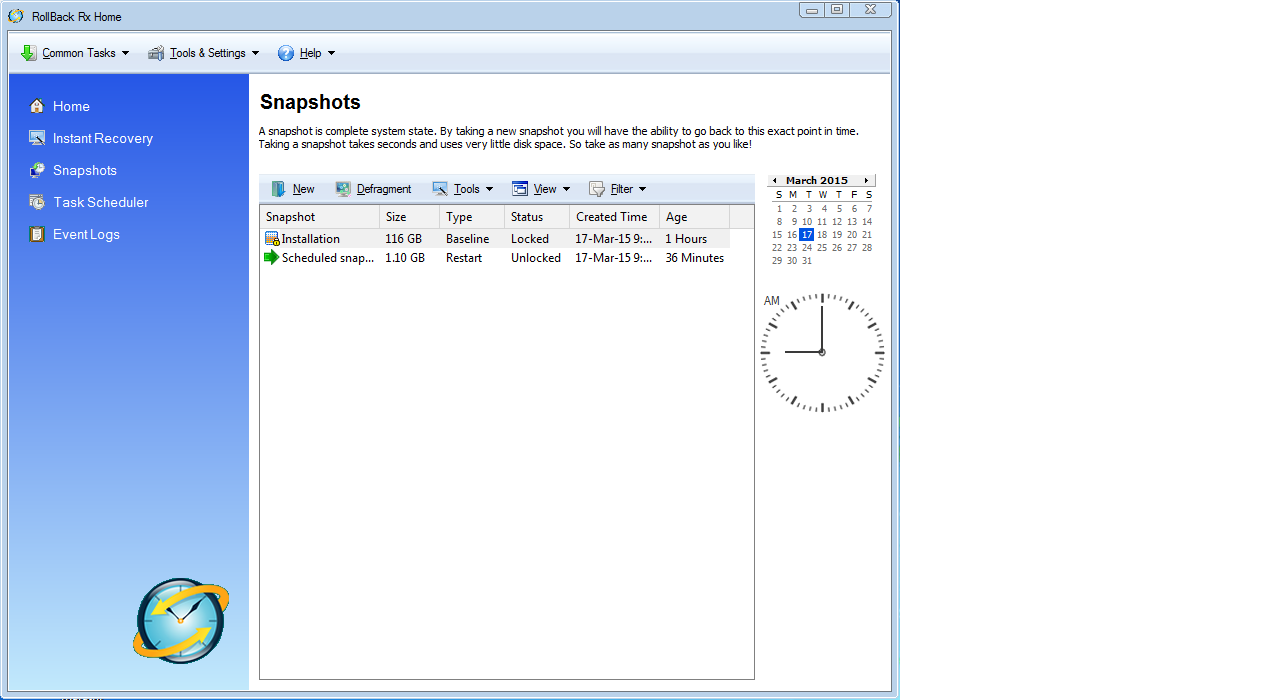Select March 18 in calendar
The width and height of the screenshot is (1272, 700).
822,235
